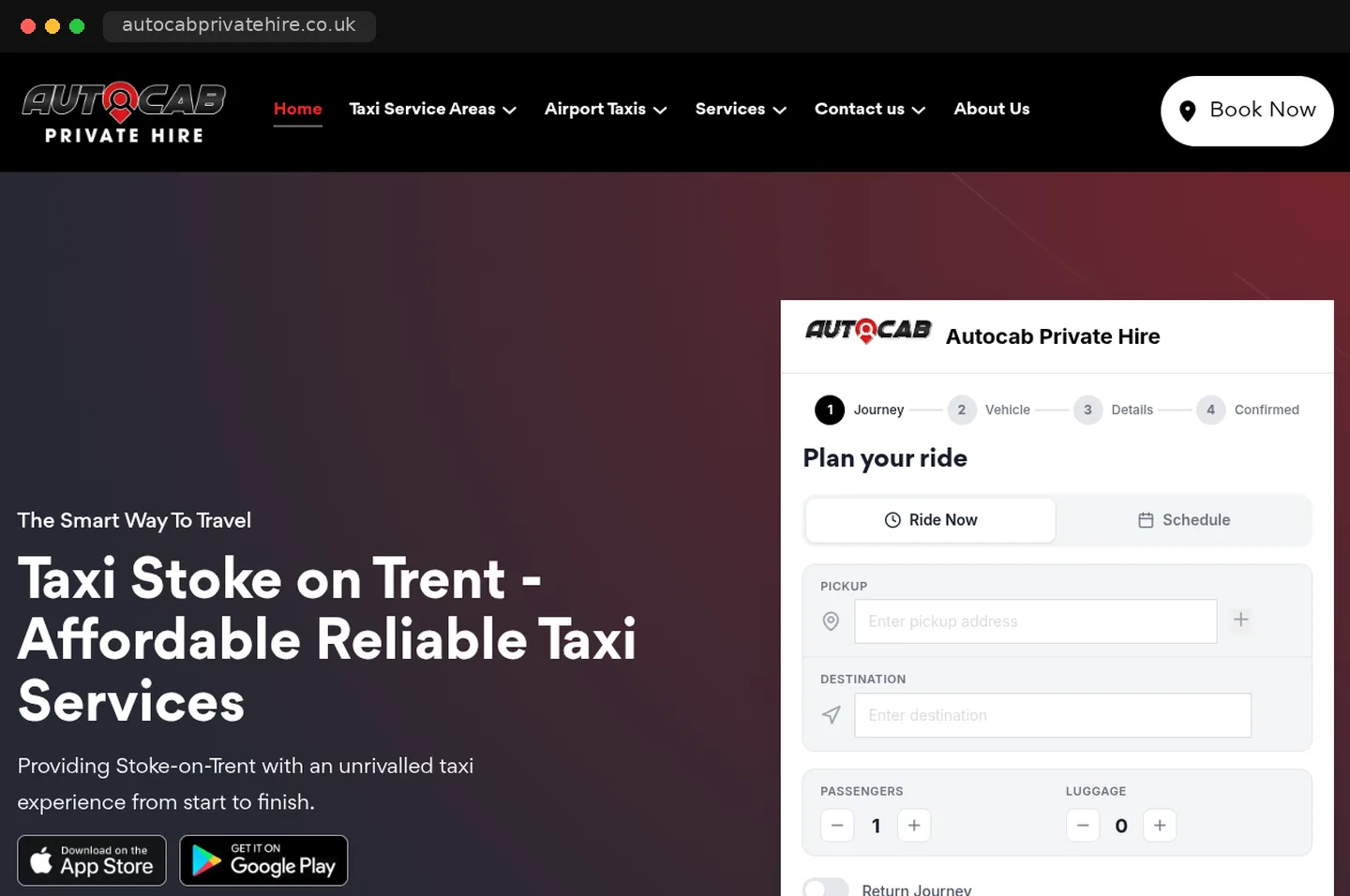This screenshot has height=896, width=1350.
Task: Select step 4 Confirmed circle
Action: pyautogui.click(x=1211, y=410)
